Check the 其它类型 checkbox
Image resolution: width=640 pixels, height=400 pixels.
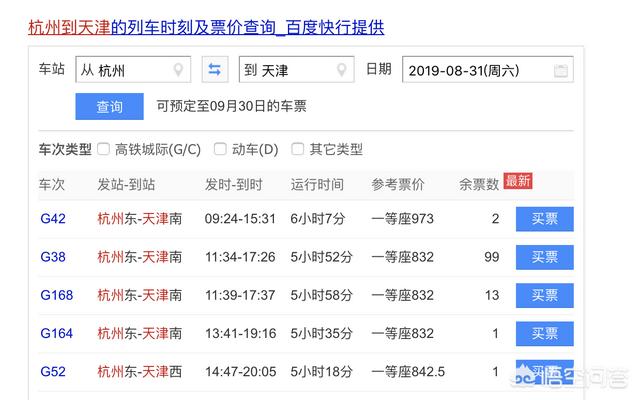tap(297, 149)
